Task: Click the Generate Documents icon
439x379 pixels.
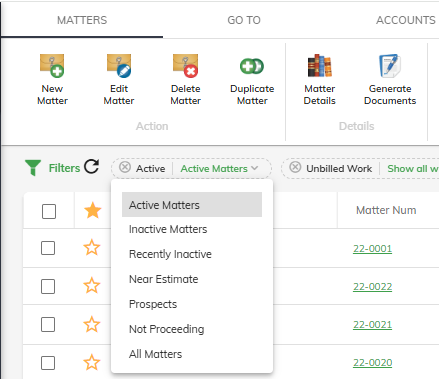Action: 390,65
